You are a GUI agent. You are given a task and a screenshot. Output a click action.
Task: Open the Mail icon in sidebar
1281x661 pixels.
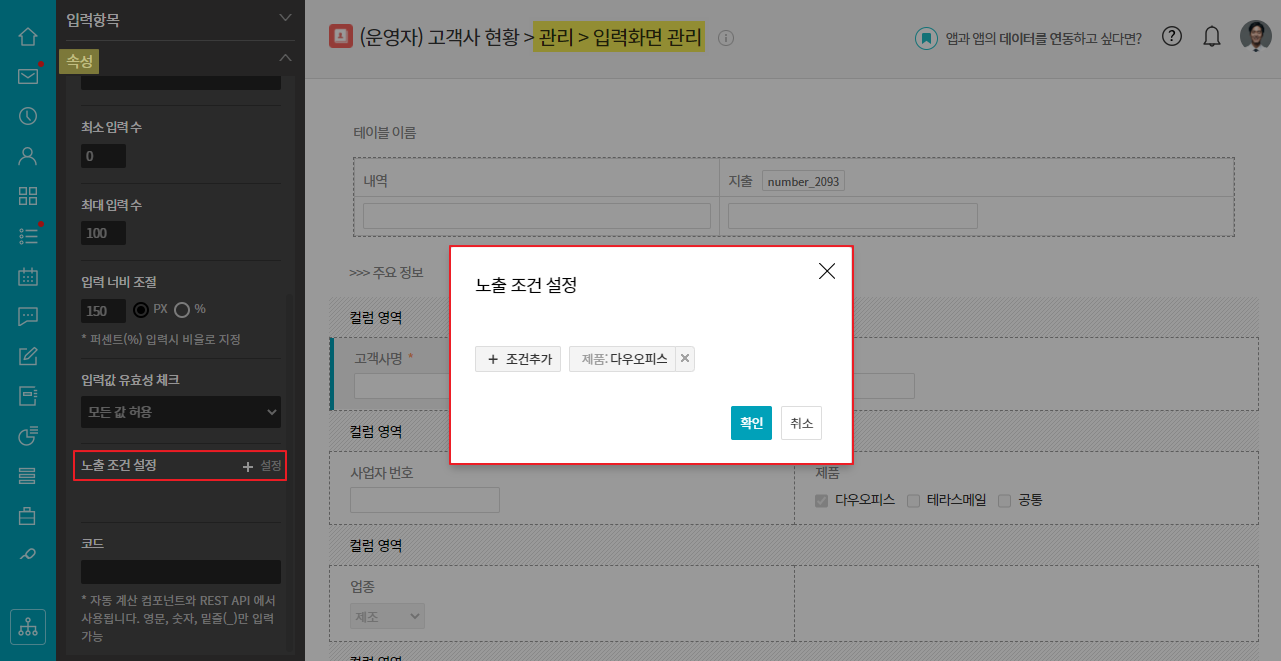pos(28,76)
